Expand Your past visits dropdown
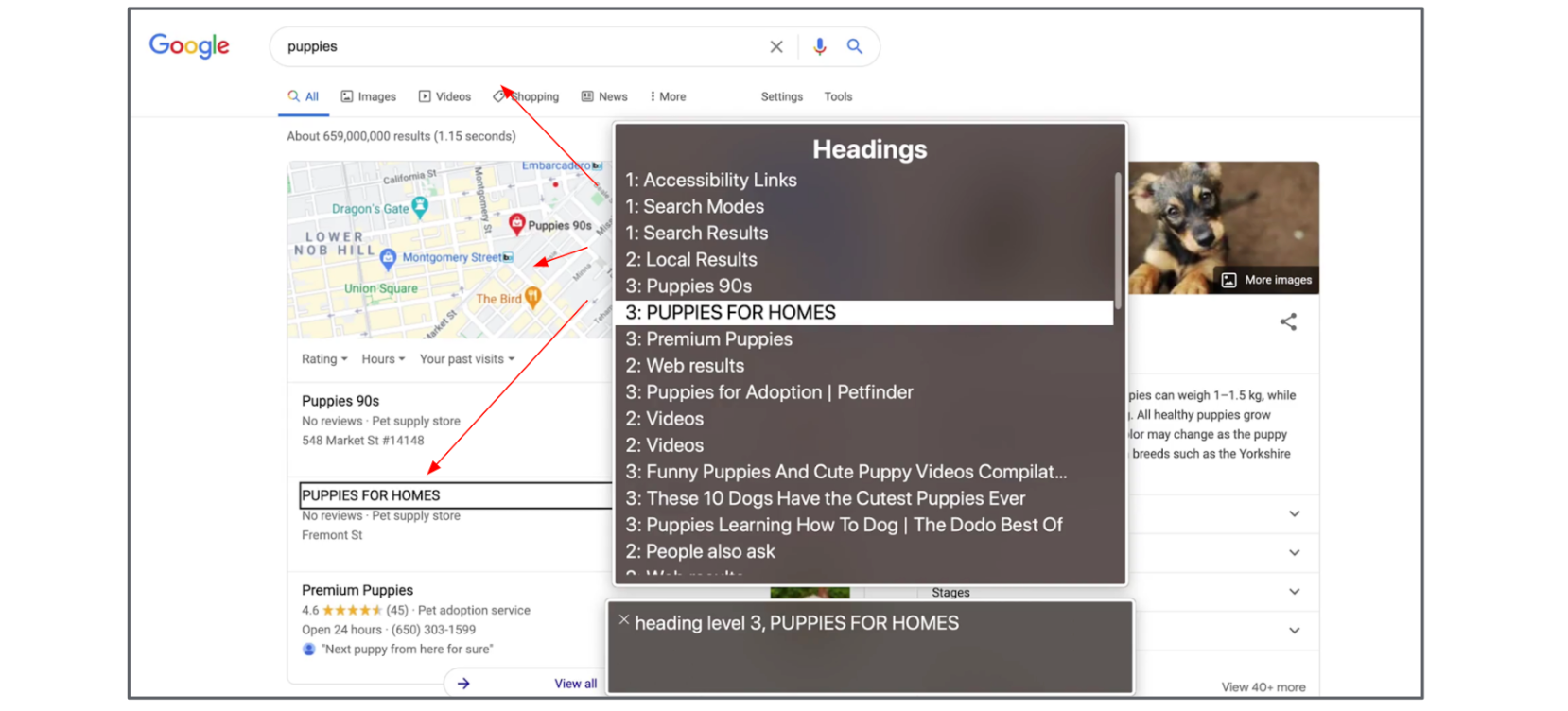This screenshot has width=1568, height=711. click(x=467, y=359)
